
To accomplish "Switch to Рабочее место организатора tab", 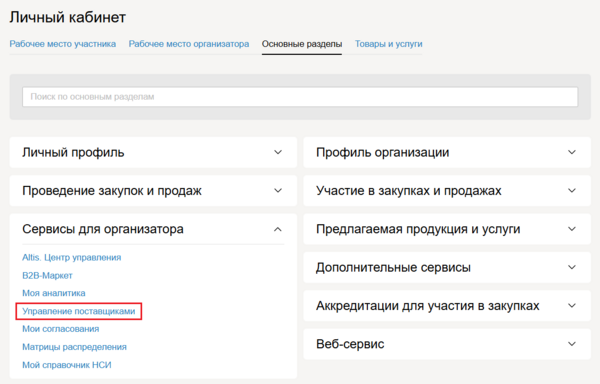I will (189, 44).
